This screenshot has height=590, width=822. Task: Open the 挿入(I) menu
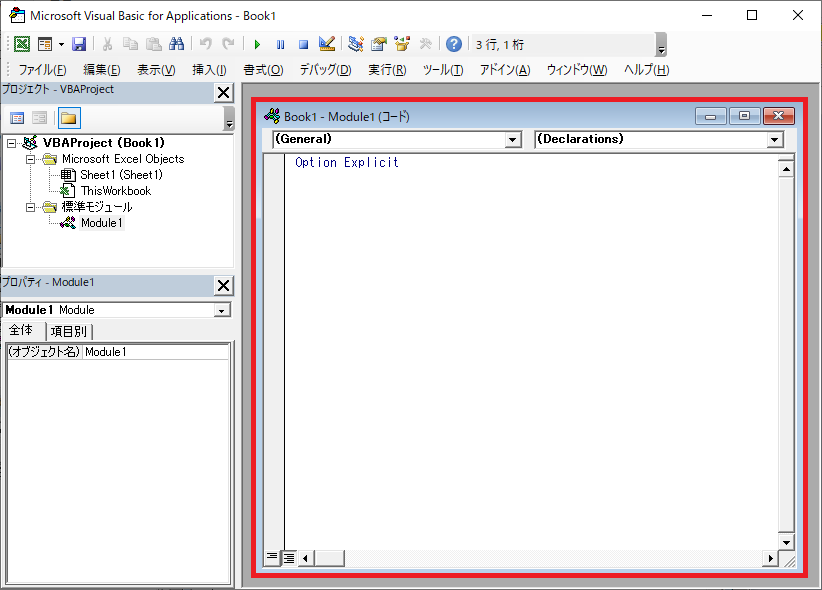209,70
